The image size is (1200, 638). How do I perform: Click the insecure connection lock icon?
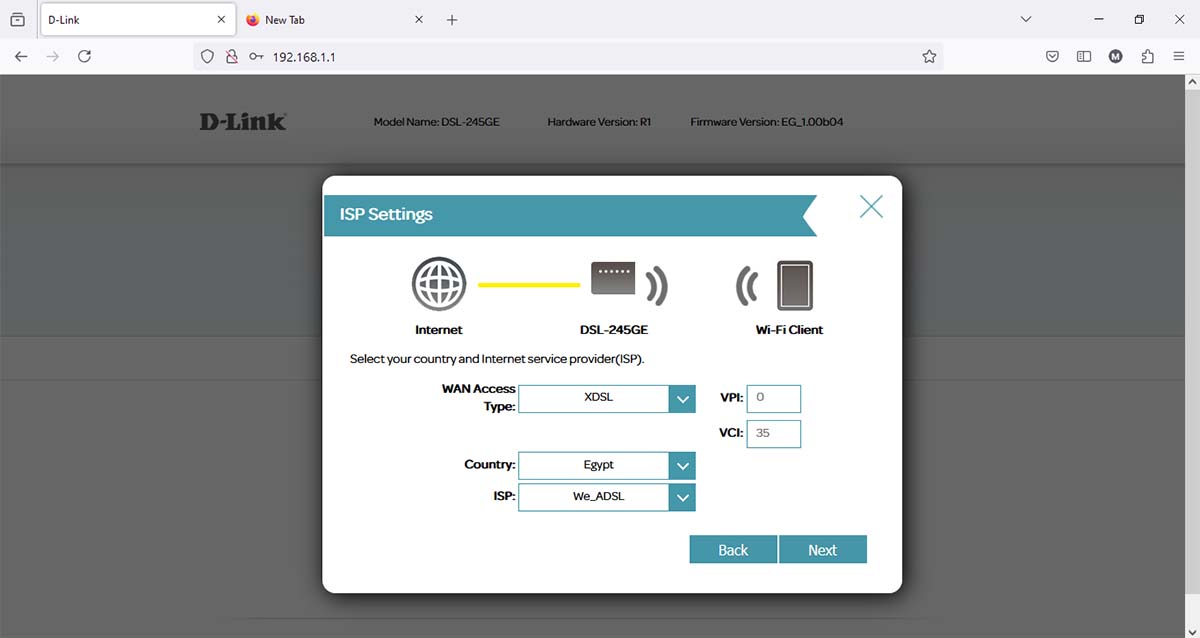pyautogui.click(x=232, y=57)
